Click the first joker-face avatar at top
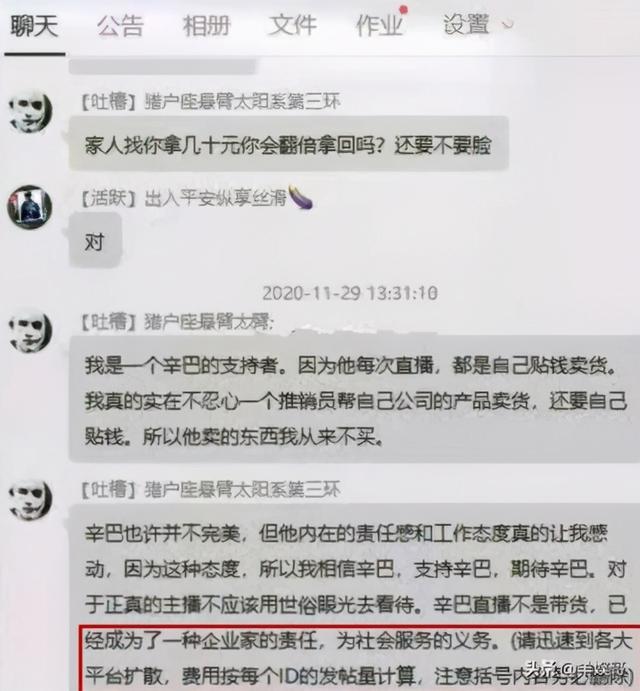This screenshot has height=691, width=640. coord(30,111)
